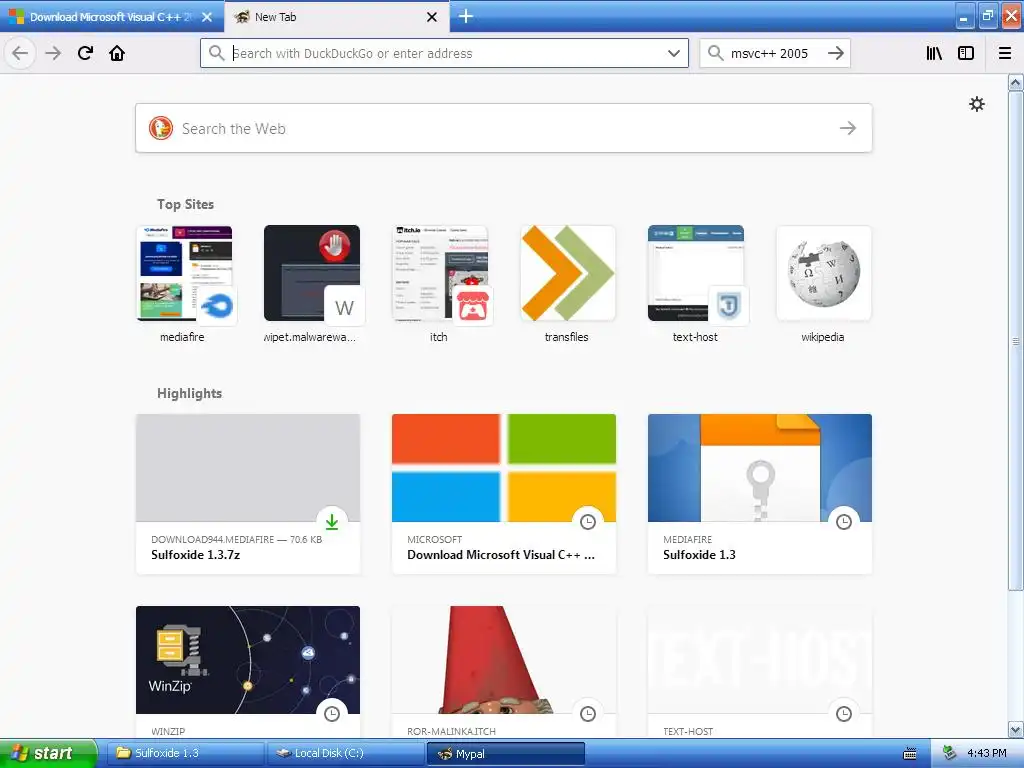Screen dimensions: 1024x768
Task: Click the 4:43 PM system clock
Action: point(987,754)
